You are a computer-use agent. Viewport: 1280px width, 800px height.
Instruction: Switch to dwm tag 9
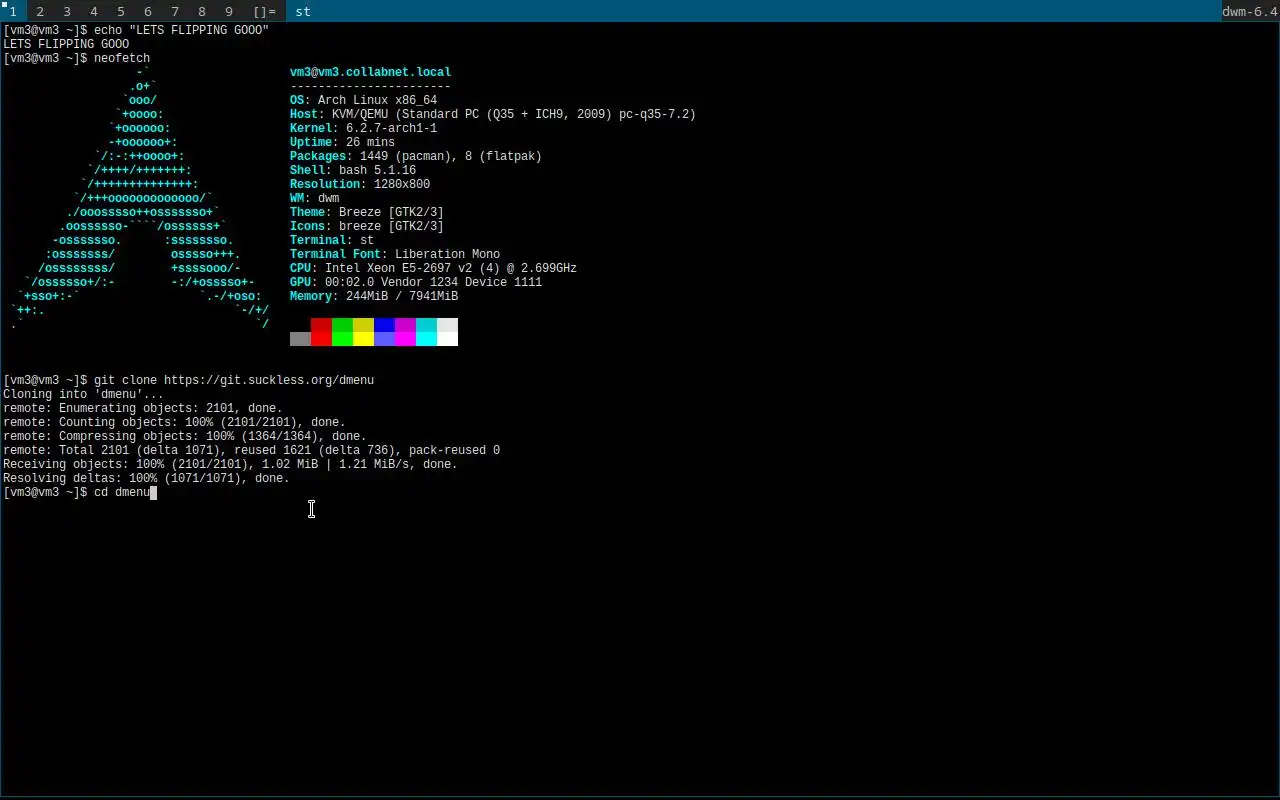click(x=229, y=11)
